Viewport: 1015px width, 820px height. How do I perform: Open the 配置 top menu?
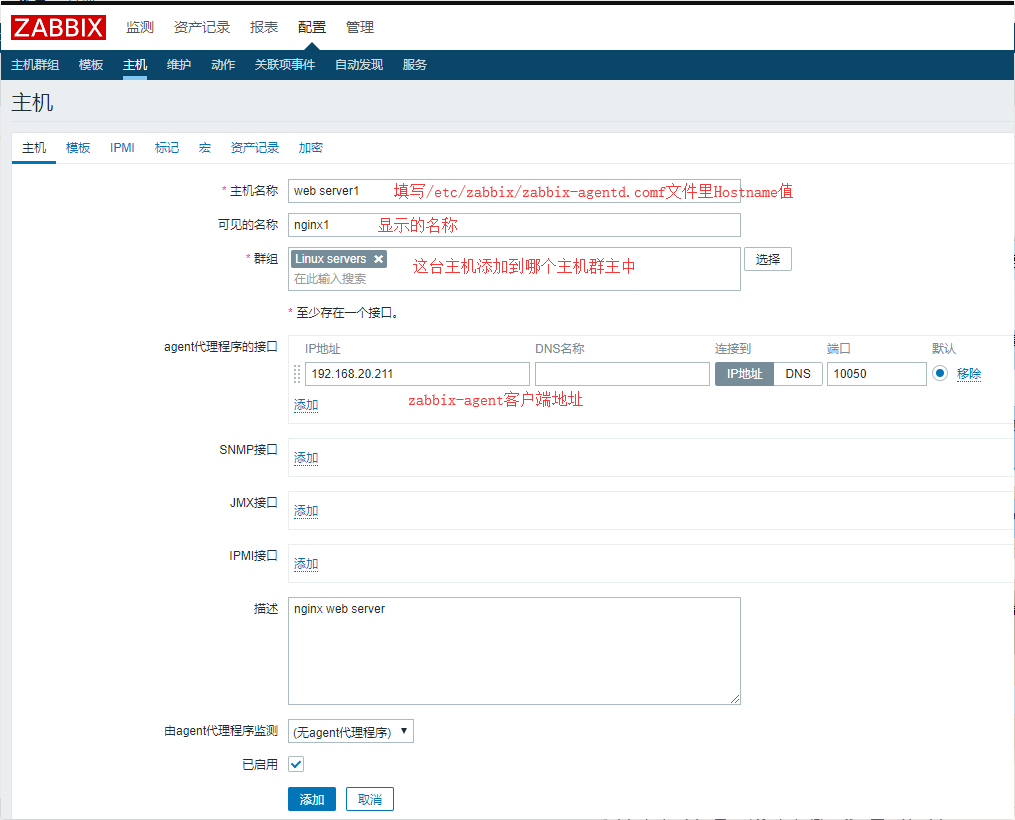(312, 27)
